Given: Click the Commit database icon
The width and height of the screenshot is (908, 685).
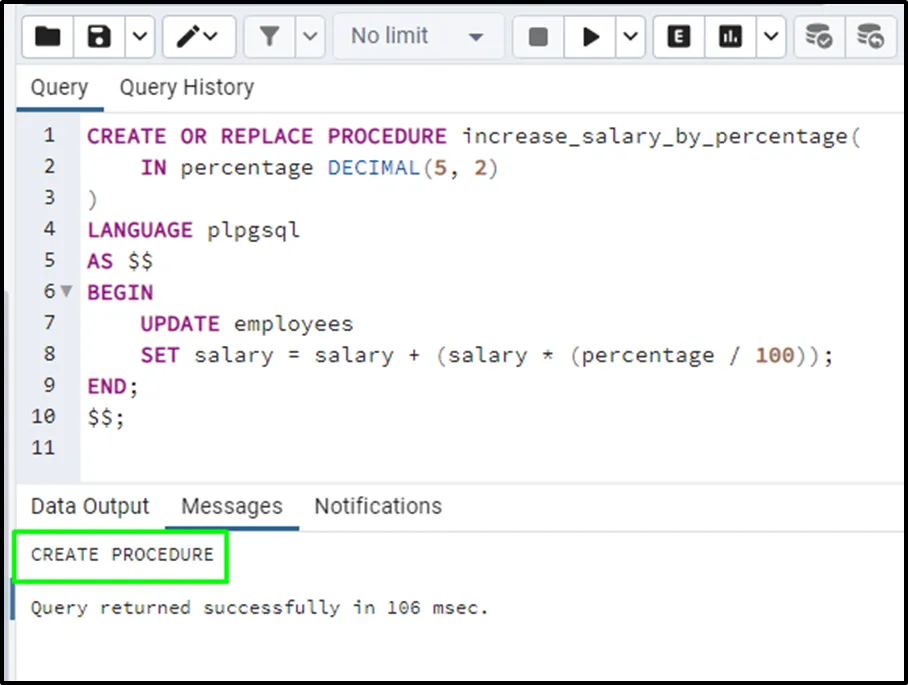Looking at the screenshot, I should point(819,37).
